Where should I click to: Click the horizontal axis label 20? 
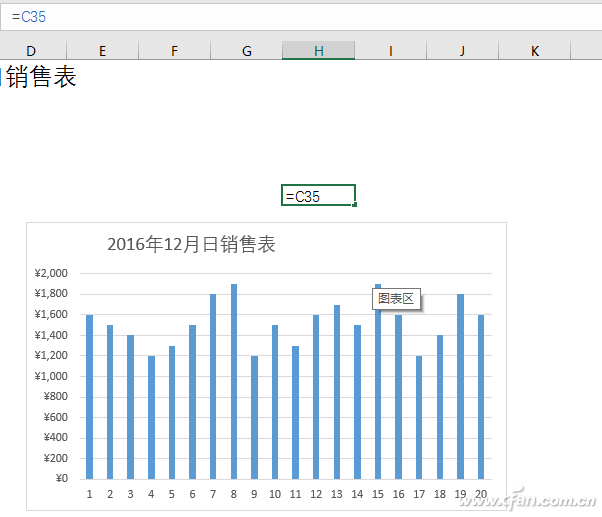tap(481, 494)
